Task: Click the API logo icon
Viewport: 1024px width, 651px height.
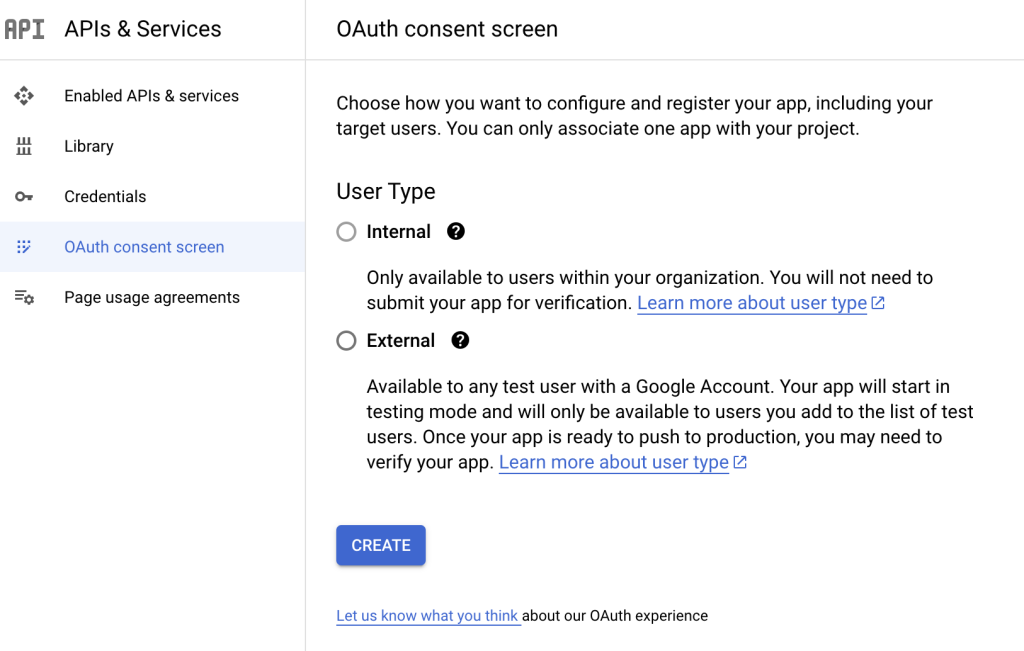Action: [24, 29]
